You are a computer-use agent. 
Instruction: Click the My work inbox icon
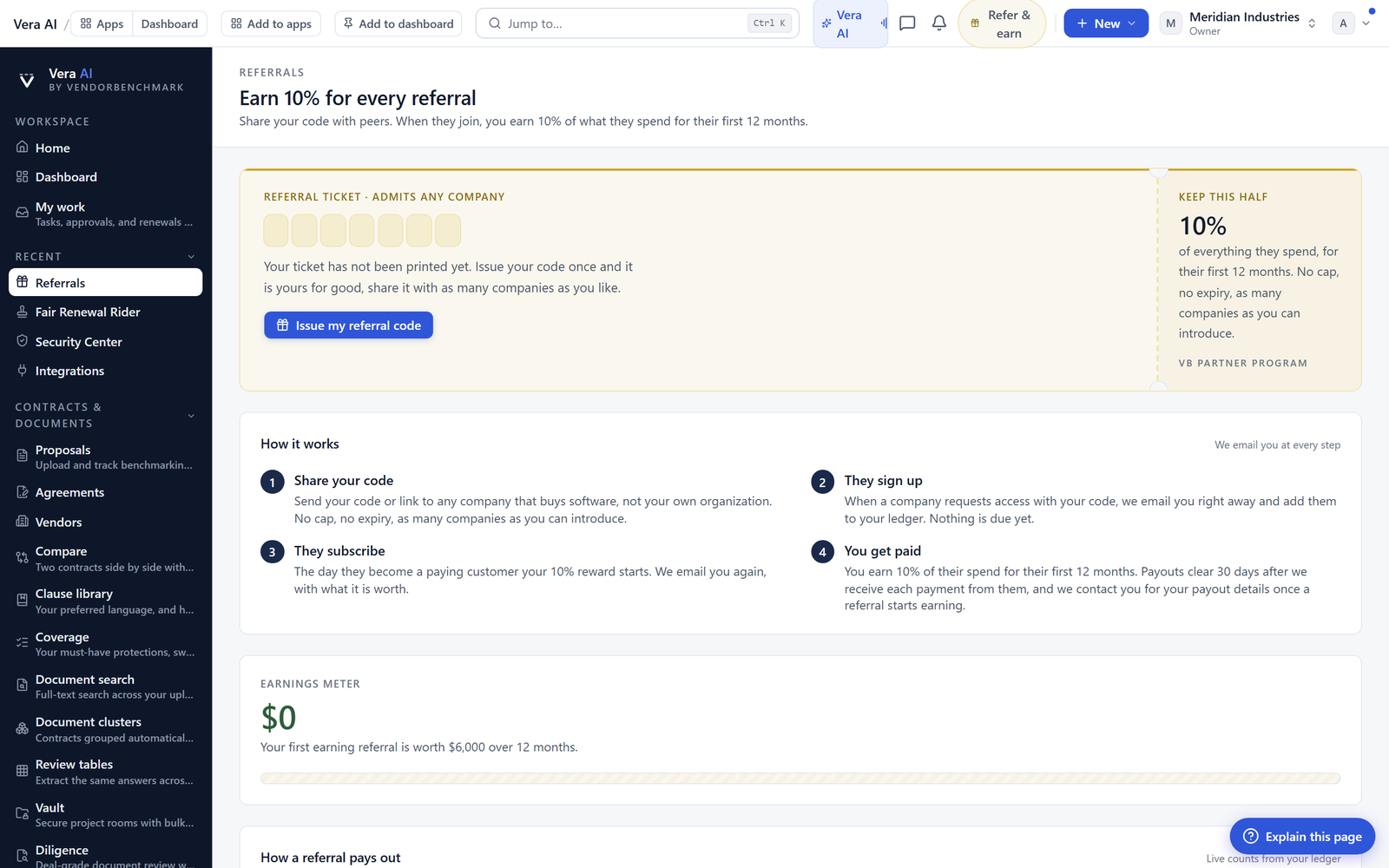coord(23,213)
